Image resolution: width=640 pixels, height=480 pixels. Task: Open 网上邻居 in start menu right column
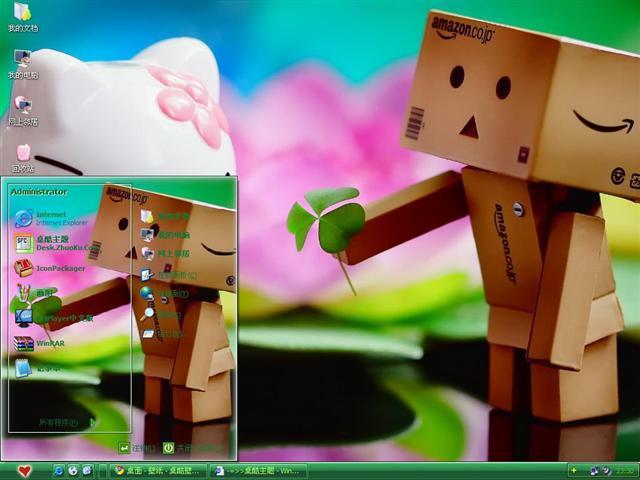[x=165, y=253]
